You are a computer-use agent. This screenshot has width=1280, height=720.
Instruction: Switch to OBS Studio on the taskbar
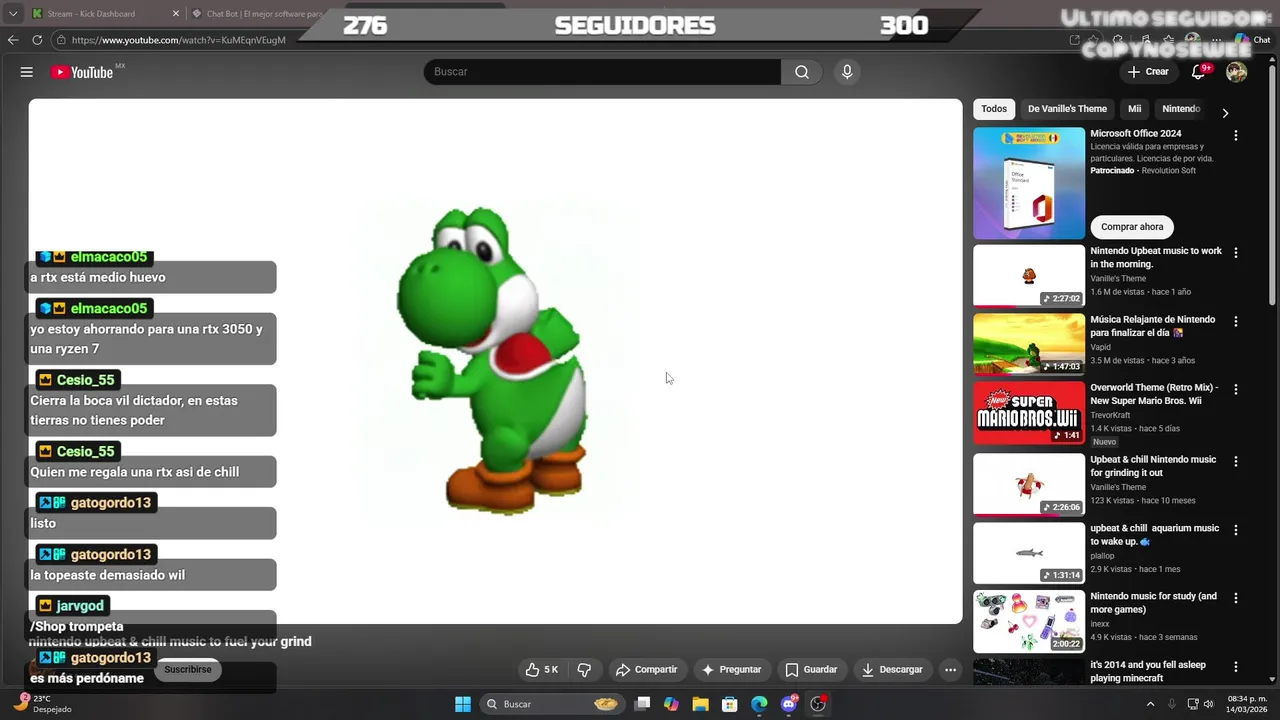click(818, 704)
